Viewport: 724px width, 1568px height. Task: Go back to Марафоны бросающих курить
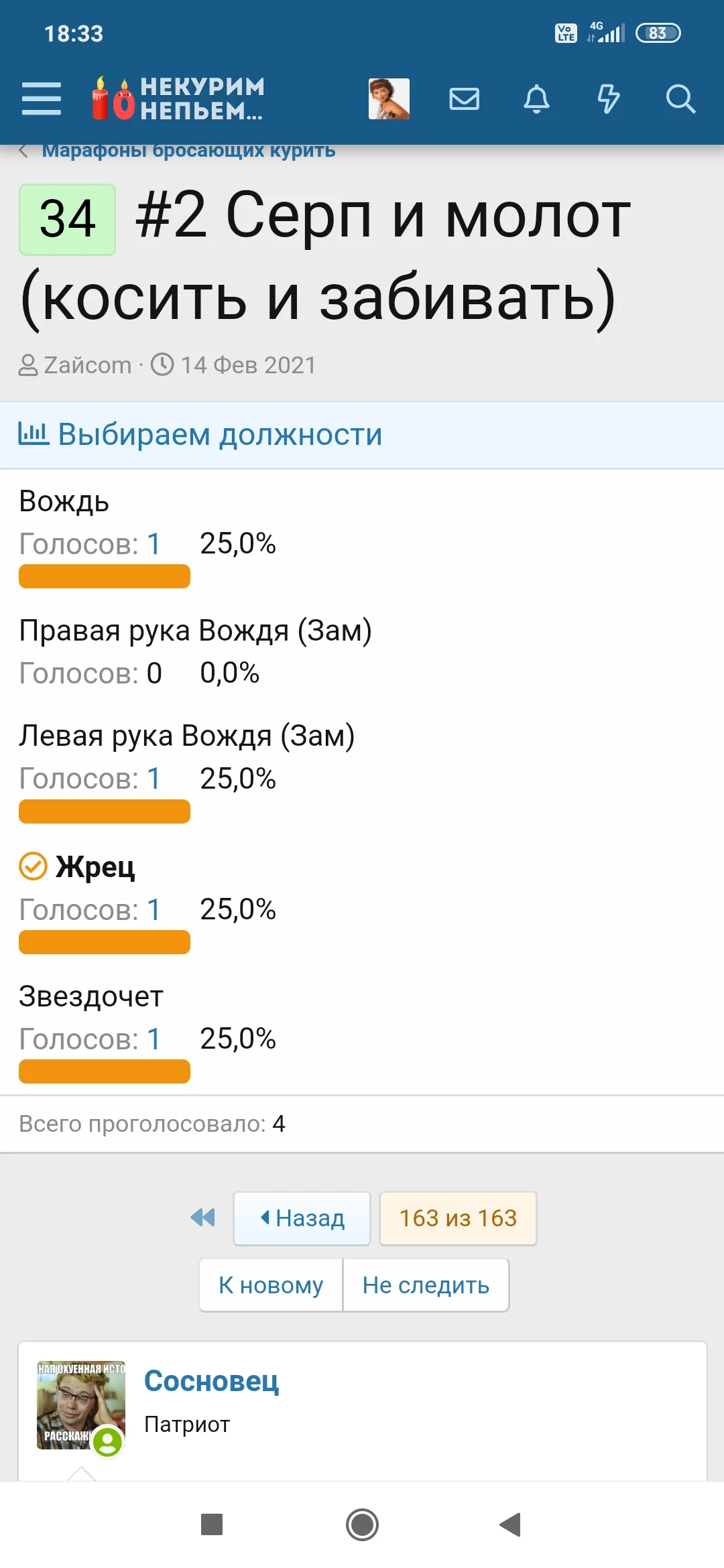tap(188, 151)
